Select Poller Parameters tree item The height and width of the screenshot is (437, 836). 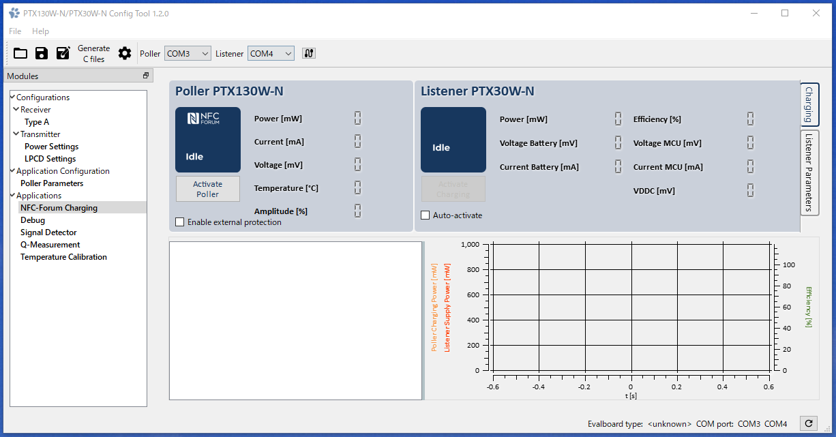coord(52,183)
